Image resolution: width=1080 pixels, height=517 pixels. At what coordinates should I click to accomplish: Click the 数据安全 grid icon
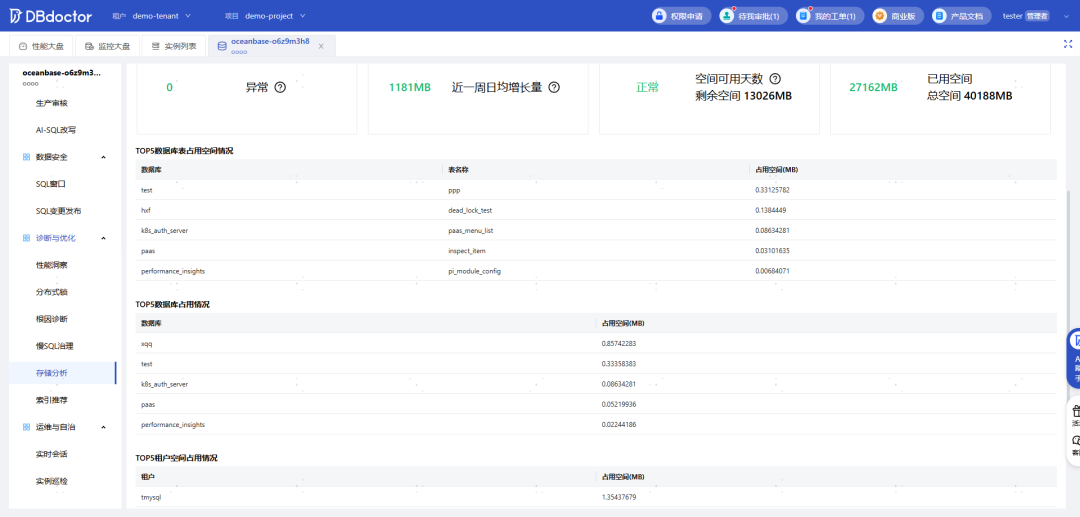tap(26, 157)
